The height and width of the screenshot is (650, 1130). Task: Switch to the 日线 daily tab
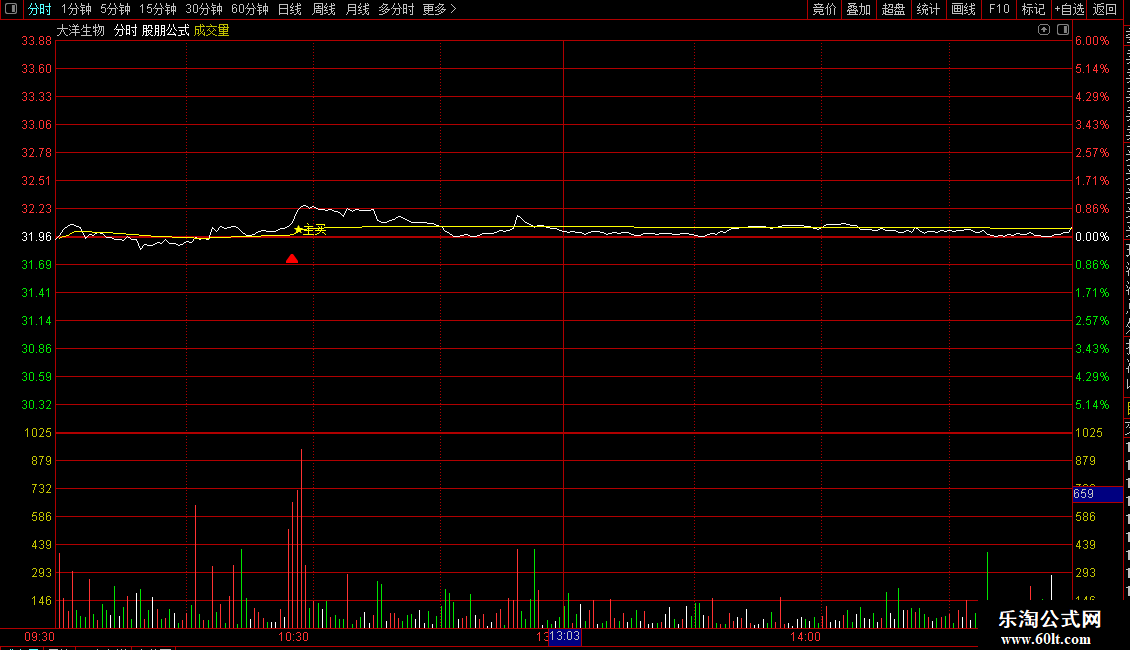[x=290, y=9]
